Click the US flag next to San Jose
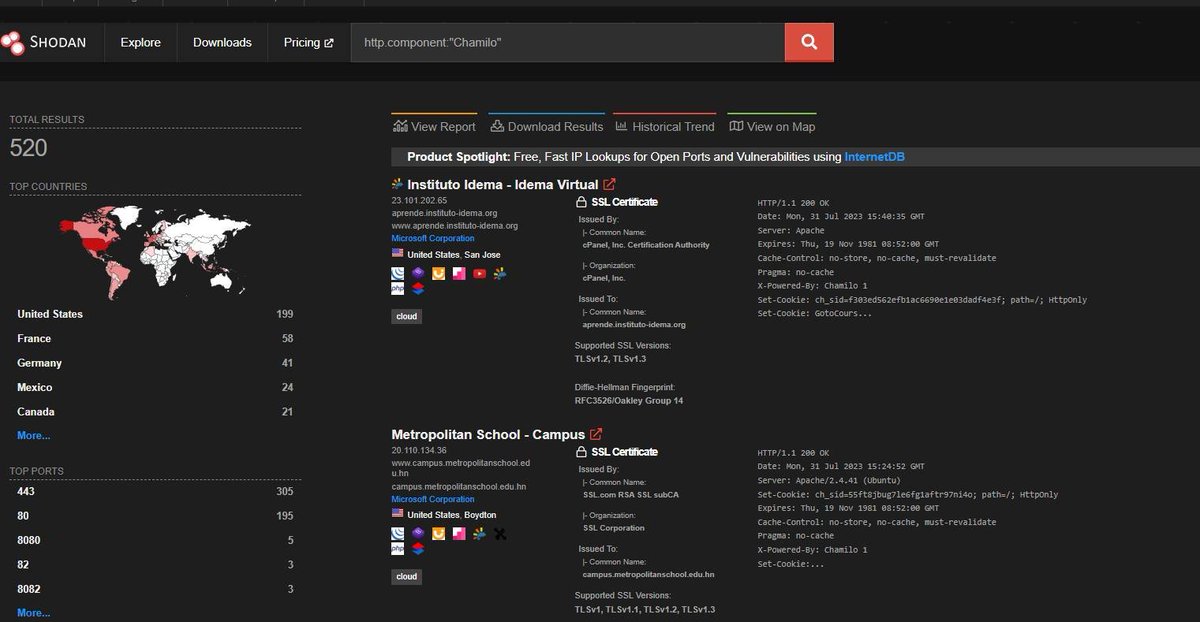The width and height of the screenshot is (1200, 622). 397,255
